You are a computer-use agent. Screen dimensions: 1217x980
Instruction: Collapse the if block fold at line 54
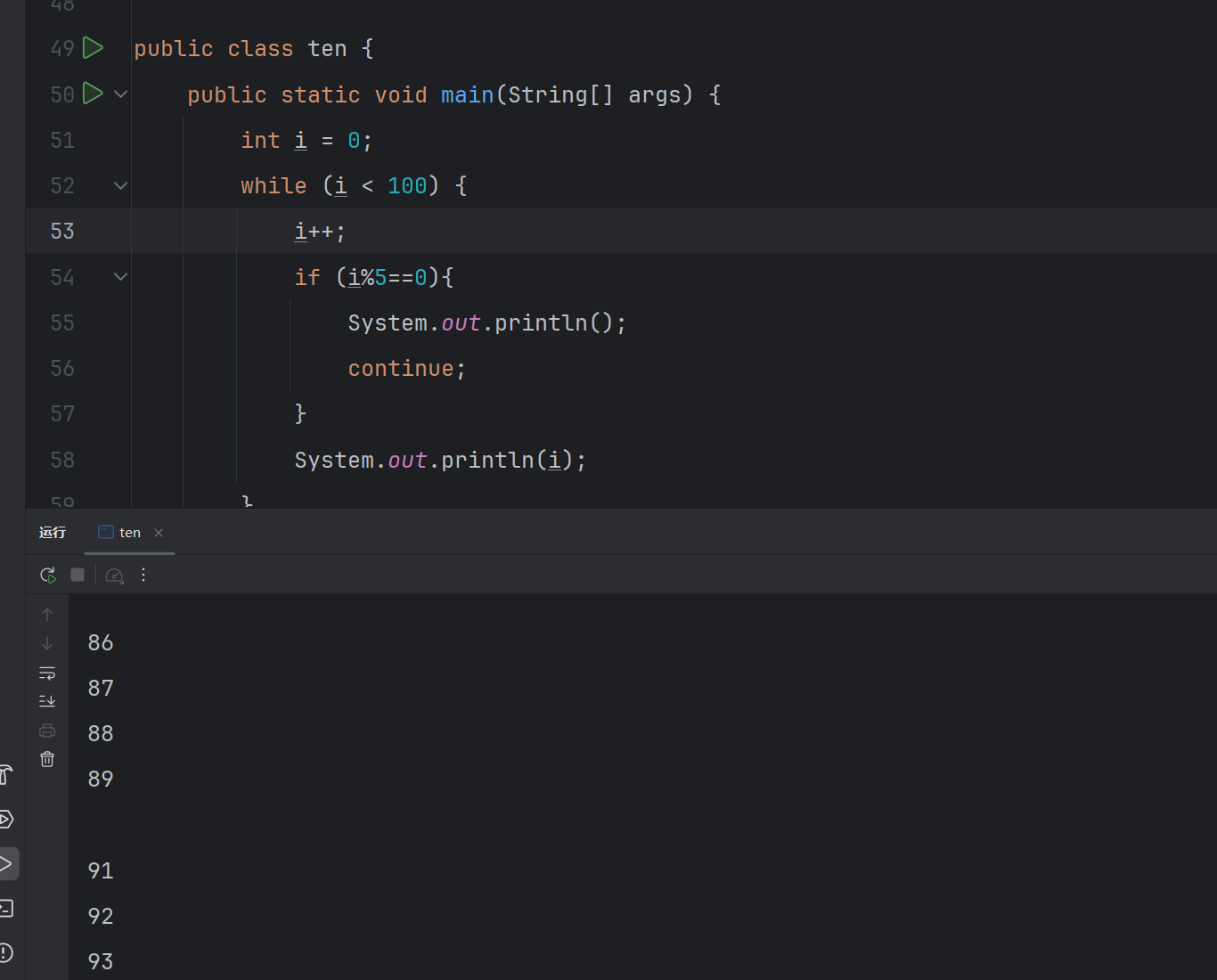(x=121, y=277)
